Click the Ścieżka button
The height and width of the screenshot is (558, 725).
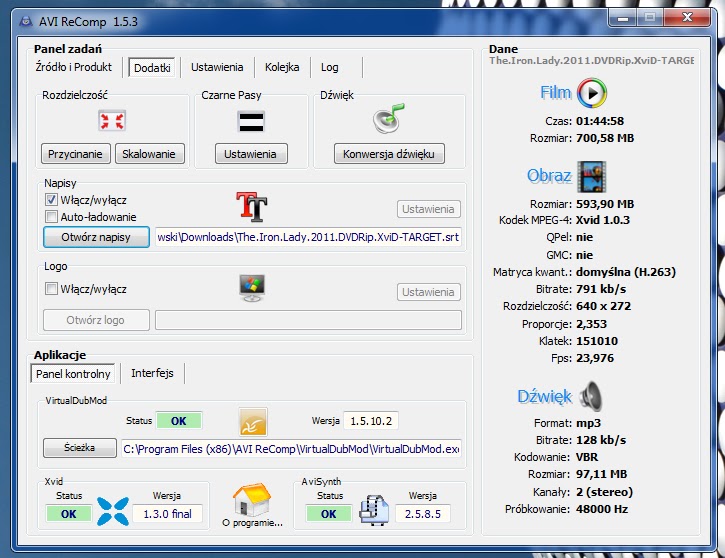coord(80,448)
